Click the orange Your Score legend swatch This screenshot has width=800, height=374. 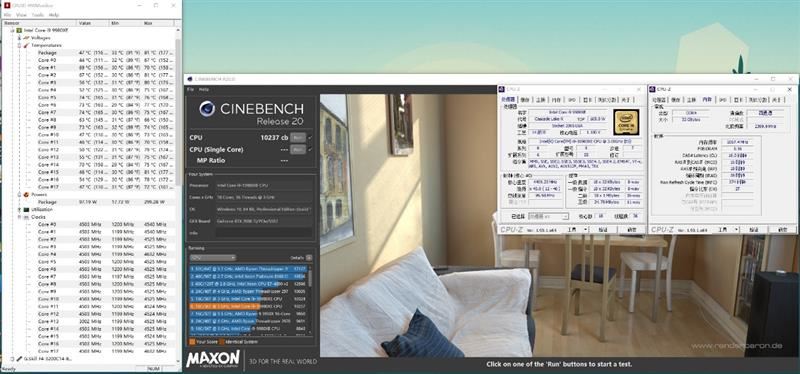click(x=192, y=342)
